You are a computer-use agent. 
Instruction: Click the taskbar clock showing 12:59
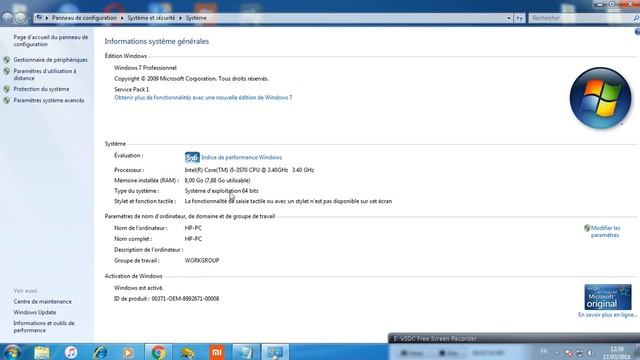616,353
